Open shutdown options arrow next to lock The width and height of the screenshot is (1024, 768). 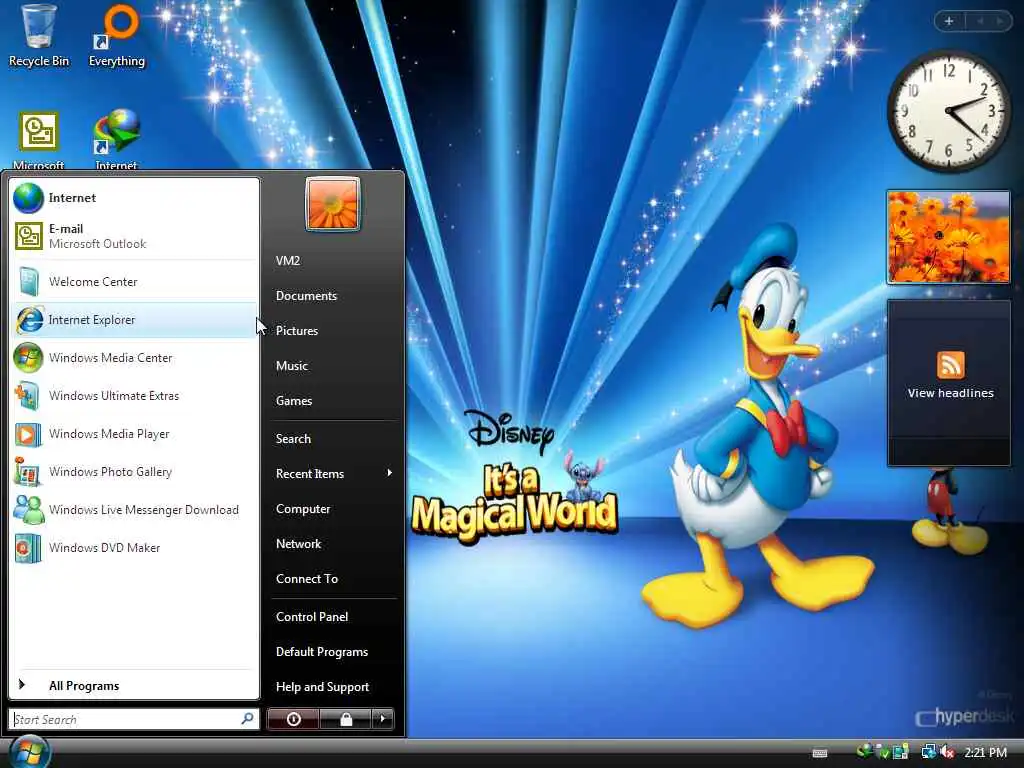[383, 719]
